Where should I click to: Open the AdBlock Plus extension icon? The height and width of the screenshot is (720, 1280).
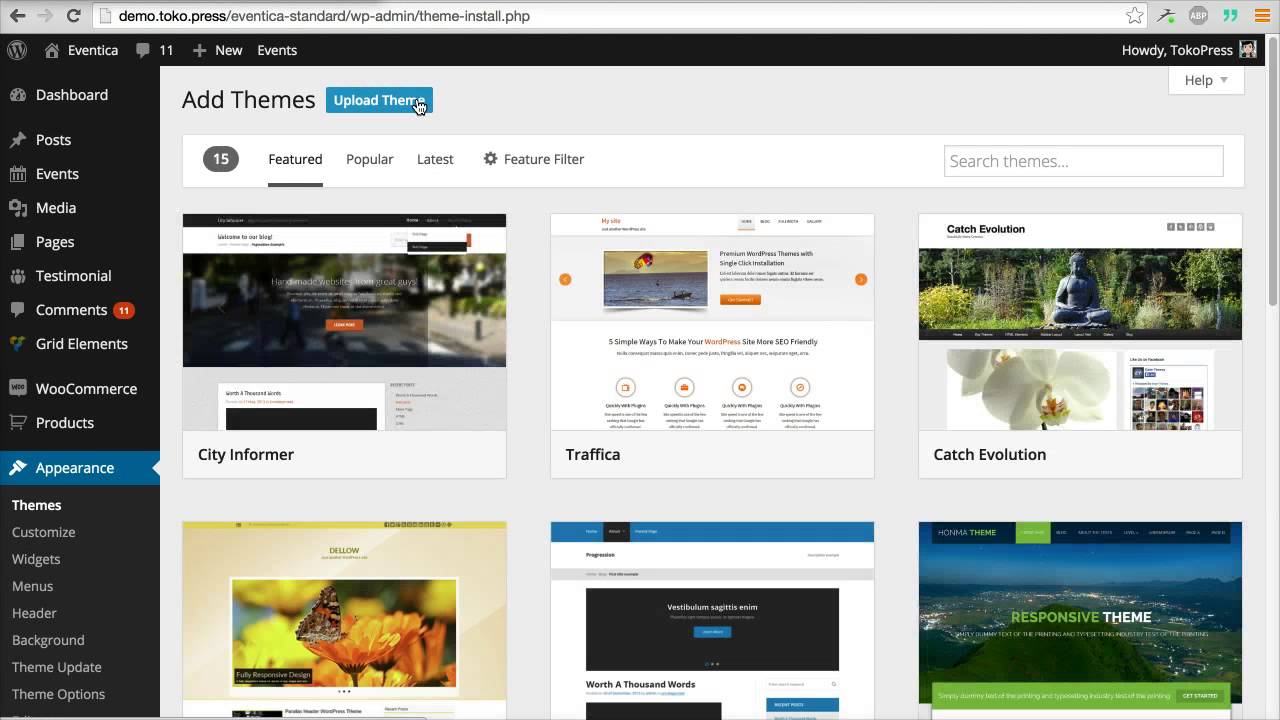[x=1198, y=15]
